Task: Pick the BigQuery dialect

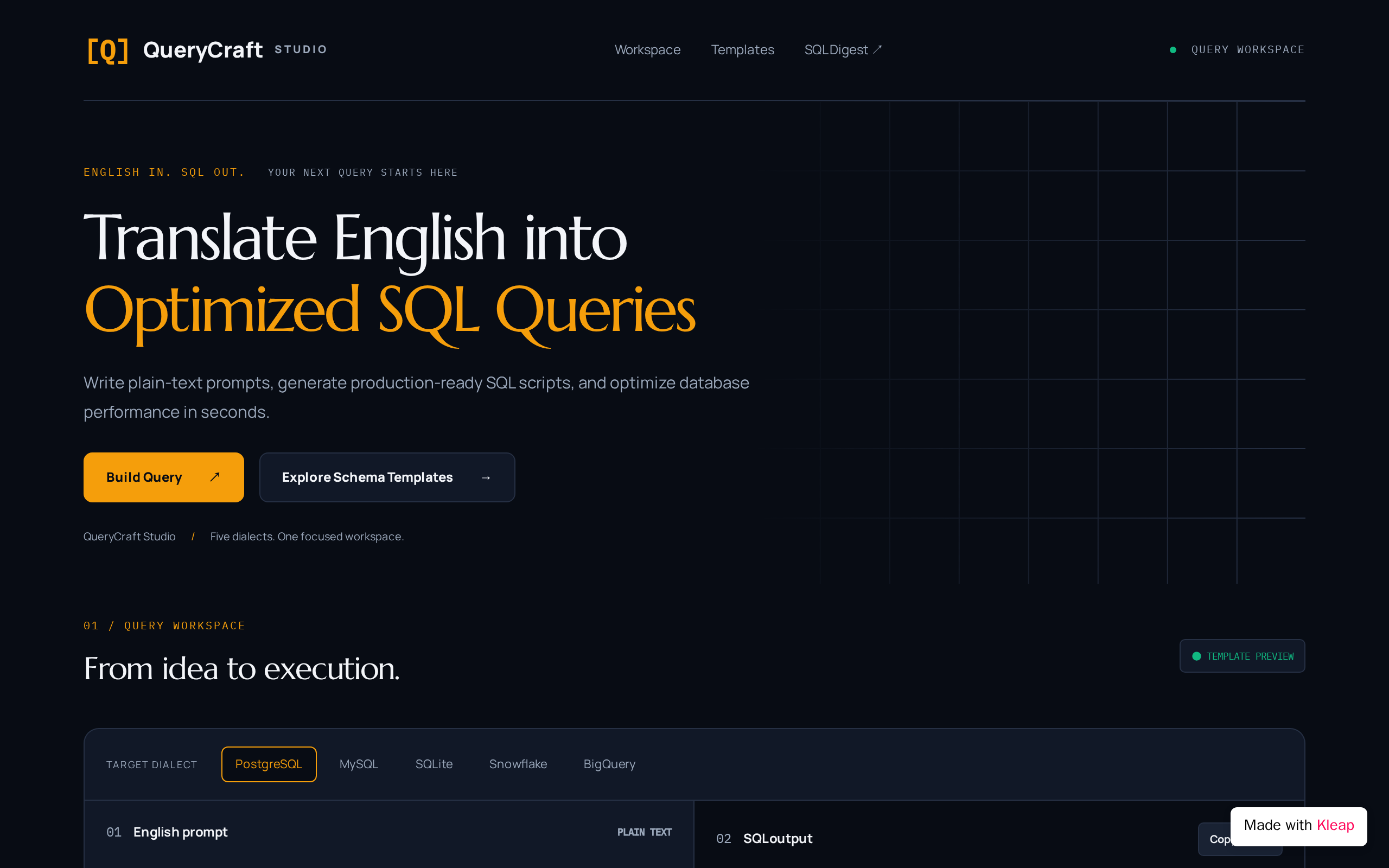Action: point(609,764)
